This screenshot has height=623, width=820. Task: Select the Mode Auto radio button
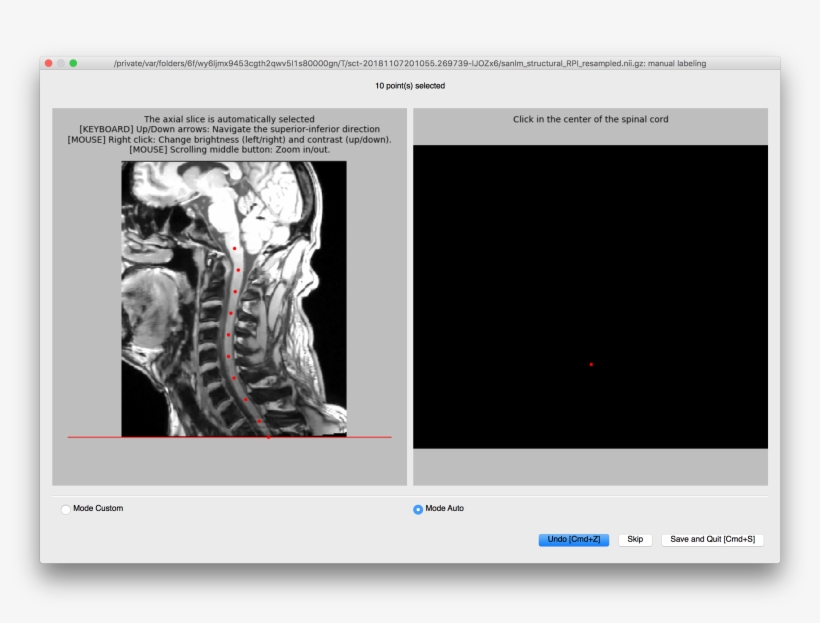tap(418, 509)
